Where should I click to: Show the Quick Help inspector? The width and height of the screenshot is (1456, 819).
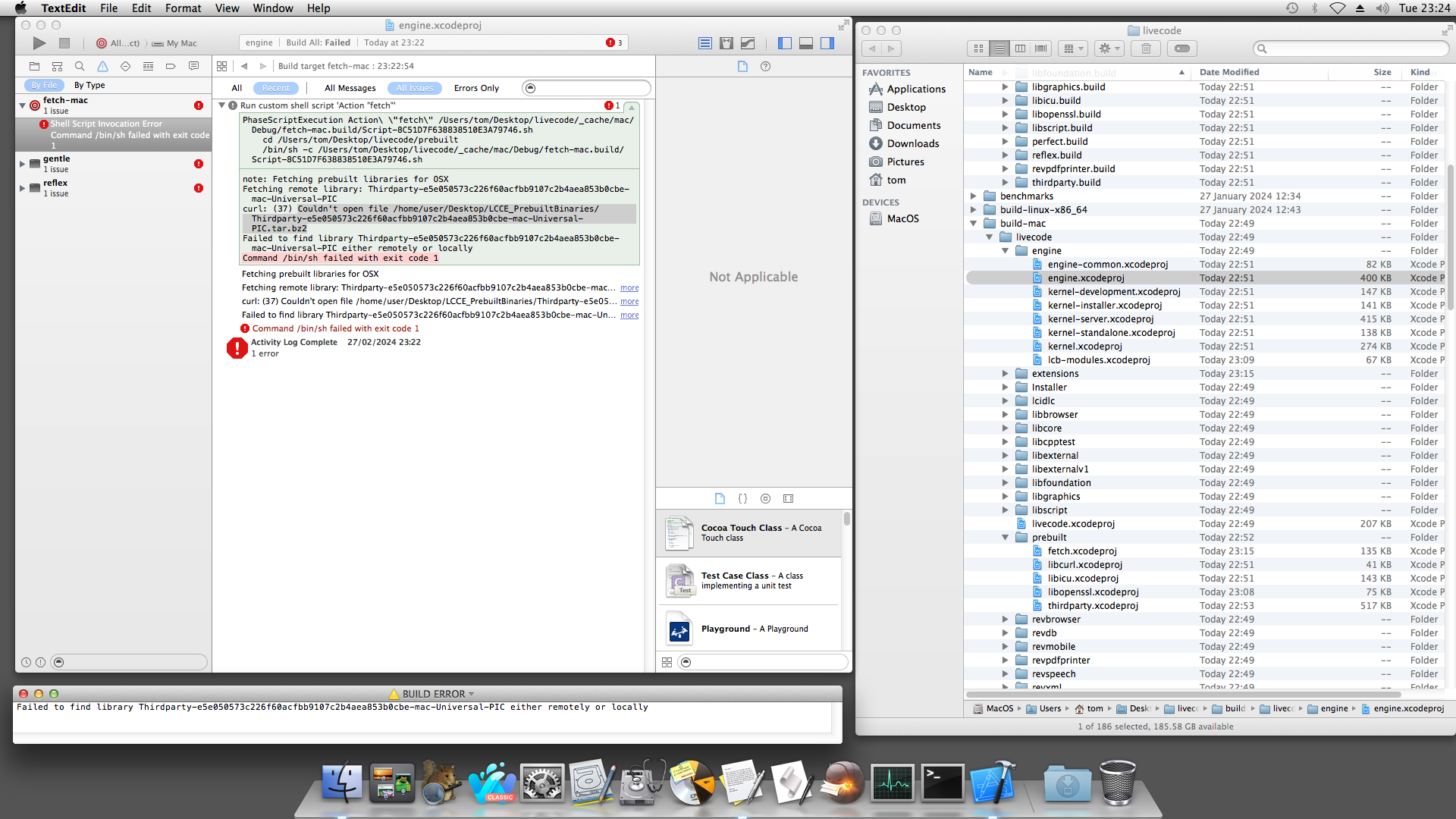pyautogui.click(x=765, y=66)
